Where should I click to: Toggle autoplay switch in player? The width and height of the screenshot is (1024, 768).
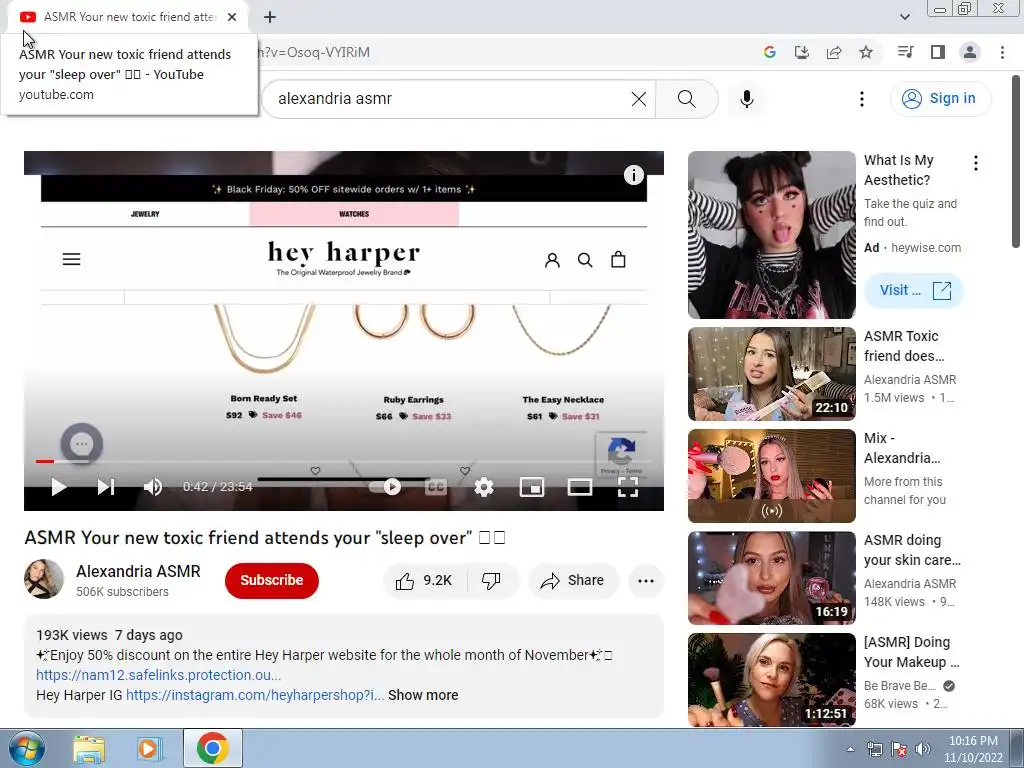(x=385, y=487)
